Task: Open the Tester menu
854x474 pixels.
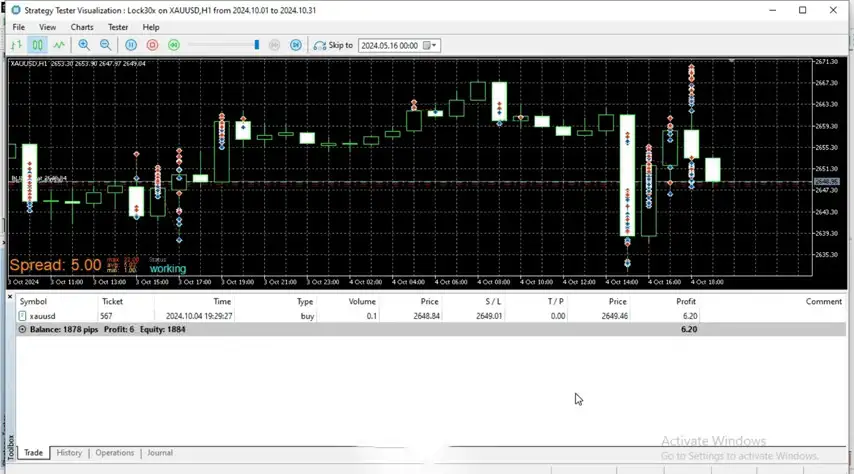Action: click(118, 27)
